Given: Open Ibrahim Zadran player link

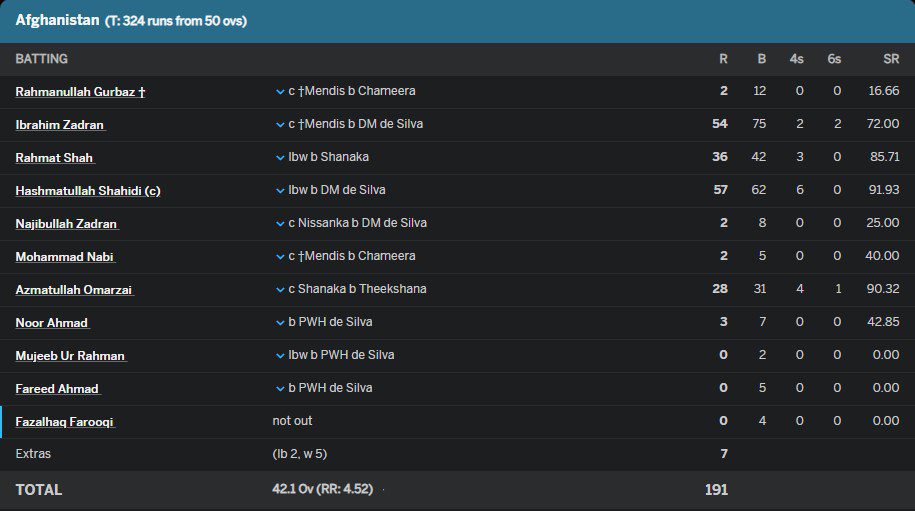Looking at the screenshot, I should (x=59, y=125).
